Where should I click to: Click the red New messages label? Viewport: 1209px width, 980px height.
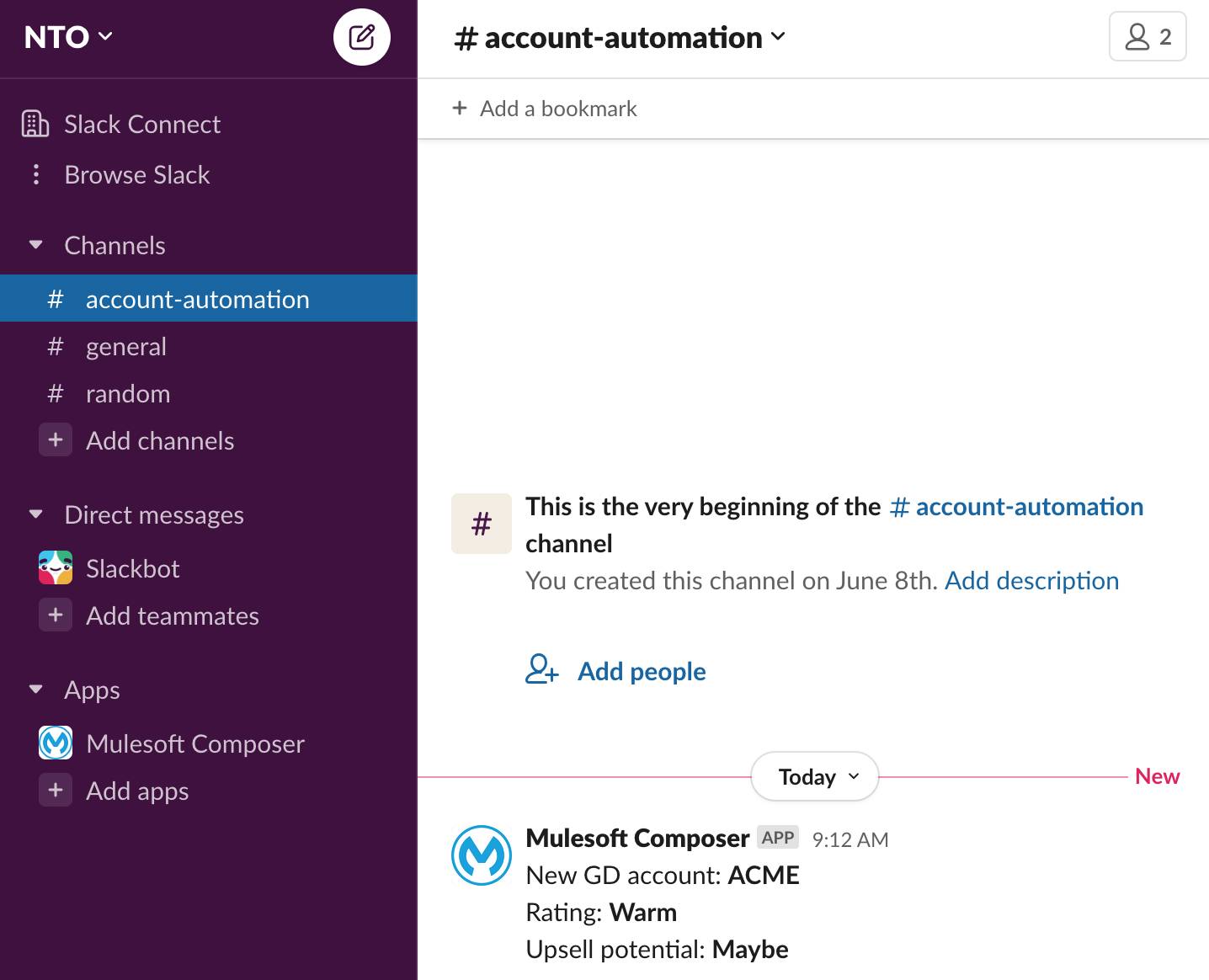coord(1157,776)
